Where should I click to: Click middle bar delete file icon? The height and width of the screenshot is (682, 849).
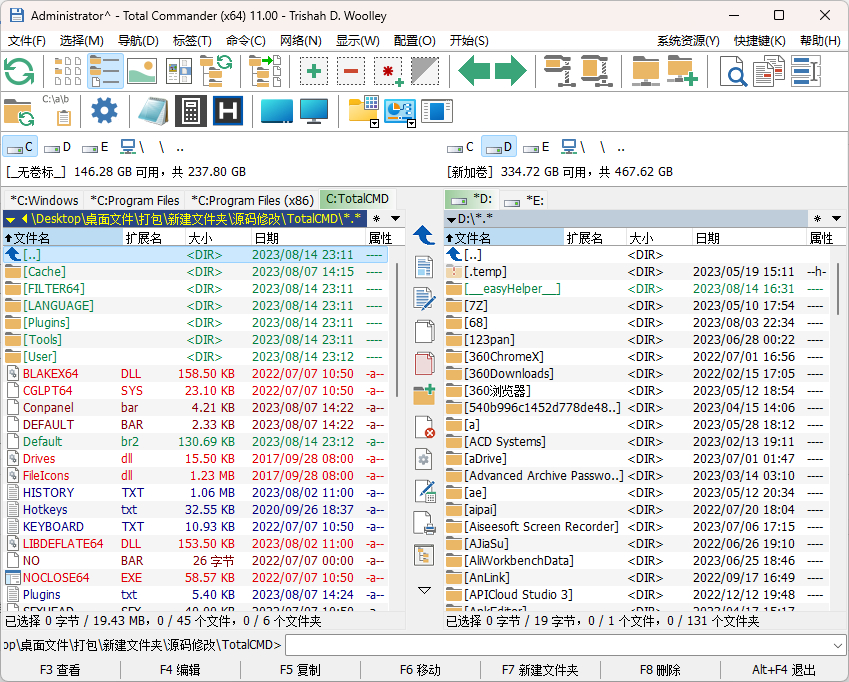click(424, 427)
